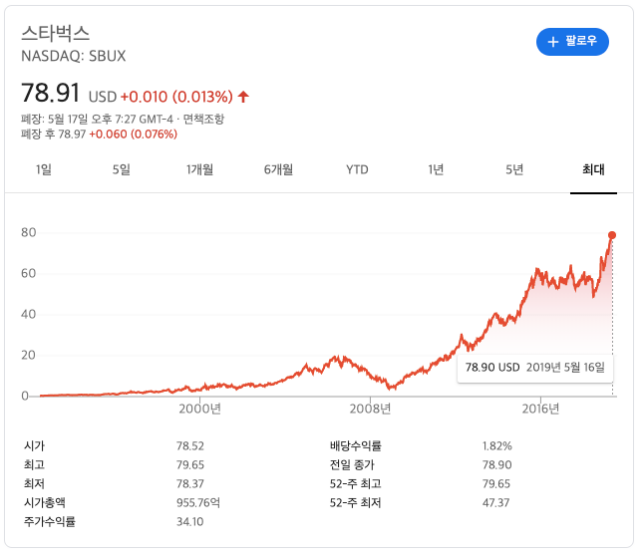The height and width of the screenshot is (555, 640).
Task: Click the 2000년 x-axis label
Action: click(200, 408)
